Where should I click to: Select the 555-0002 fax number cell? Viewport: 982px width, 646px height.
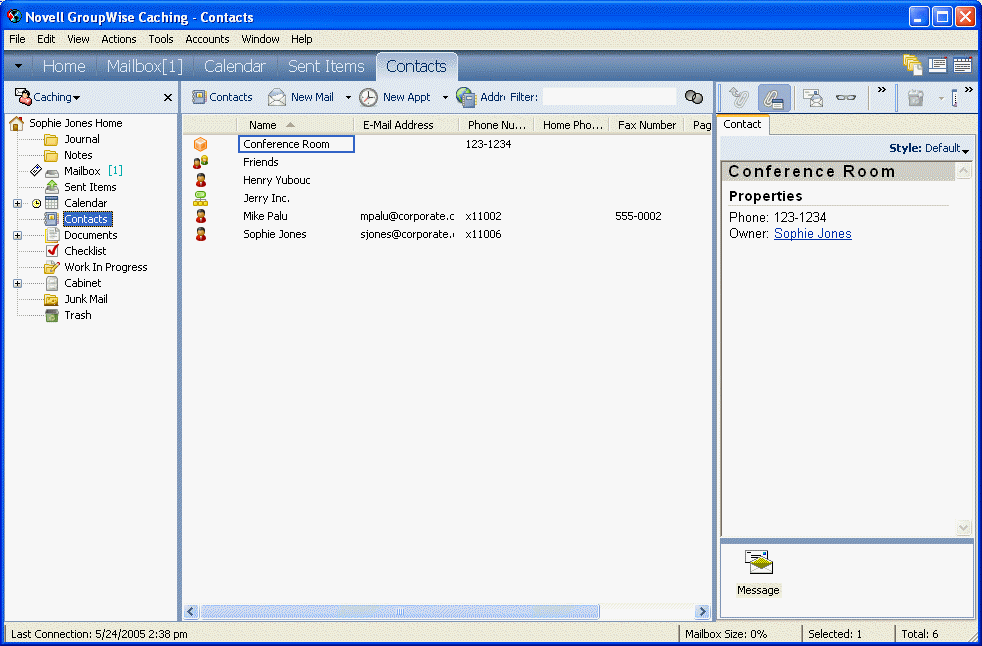(x=638, y=216)
